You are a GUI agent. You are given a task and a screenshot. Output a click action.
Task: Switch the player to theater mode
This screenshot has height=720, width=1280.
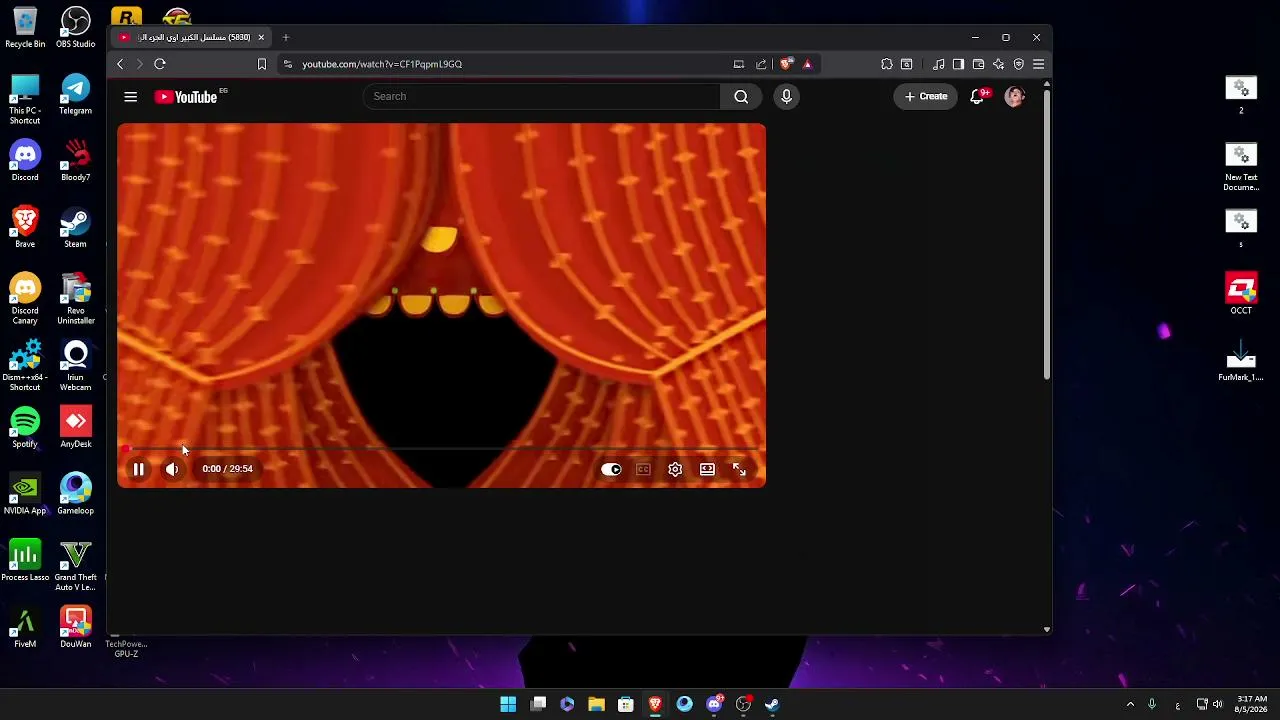707,469
